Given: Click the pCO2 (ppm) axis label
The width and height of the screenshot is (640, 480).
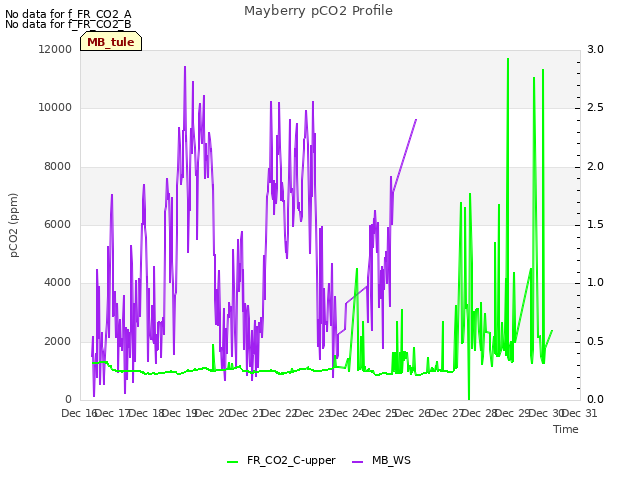Looking at the screenshot, I should coord(13,225).
